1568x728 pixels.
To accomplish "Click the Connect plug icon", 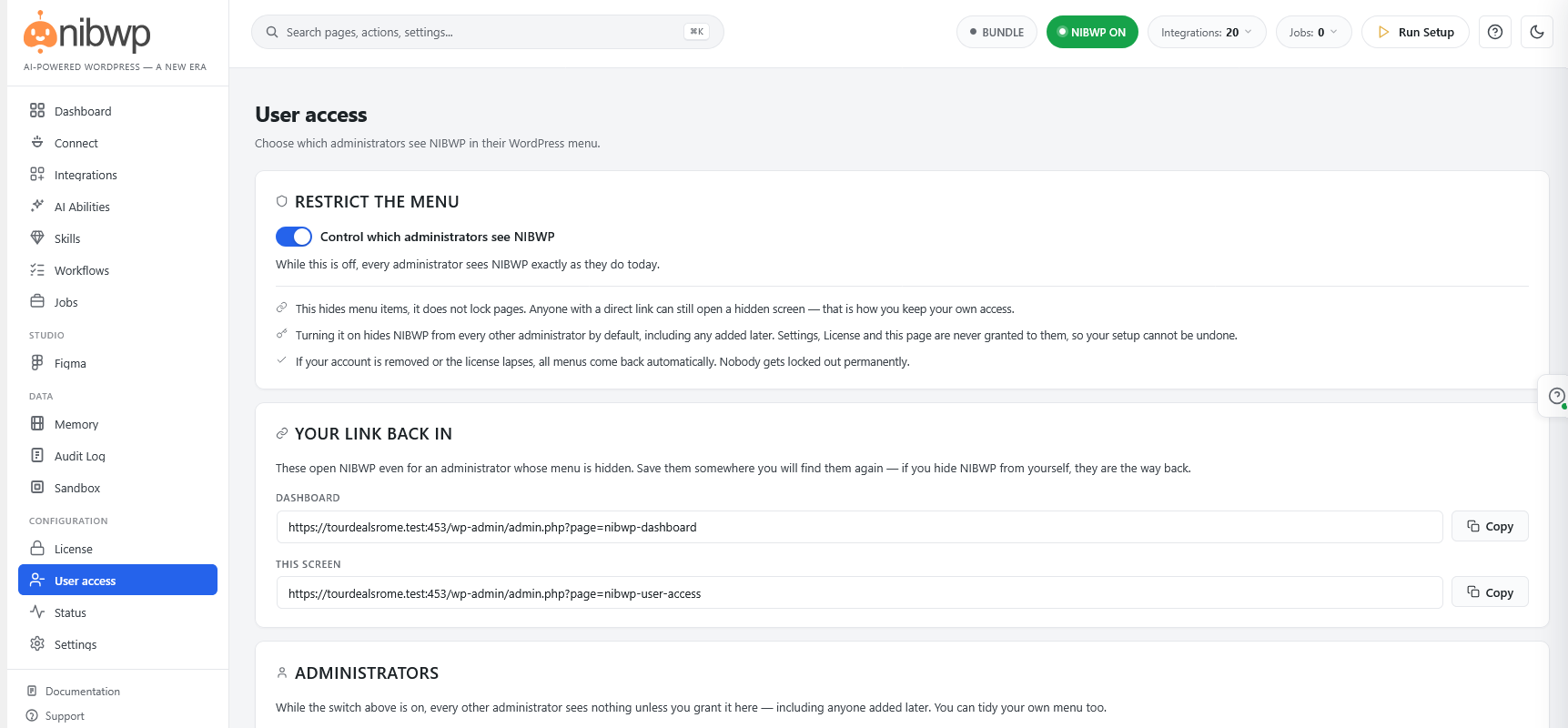I will (x=37, y=142).
